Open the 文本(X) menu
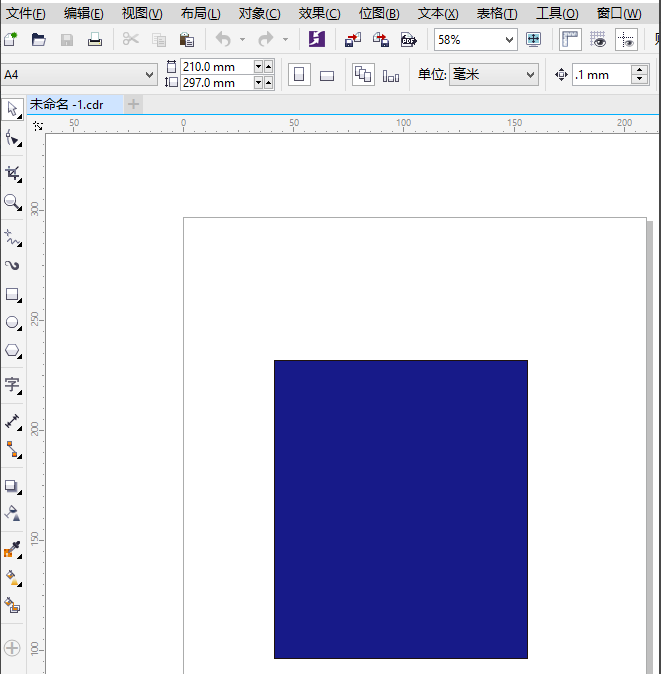 438,14
